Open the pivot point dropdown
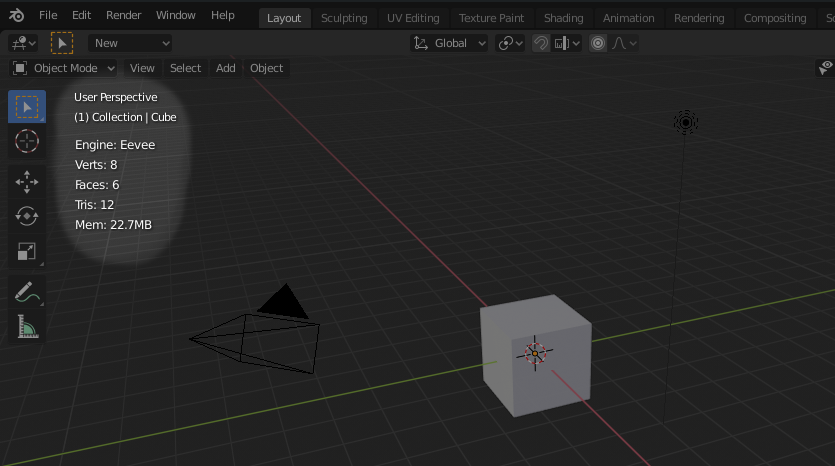This screenshot has width=835, height=466. (x=510, y=43)
